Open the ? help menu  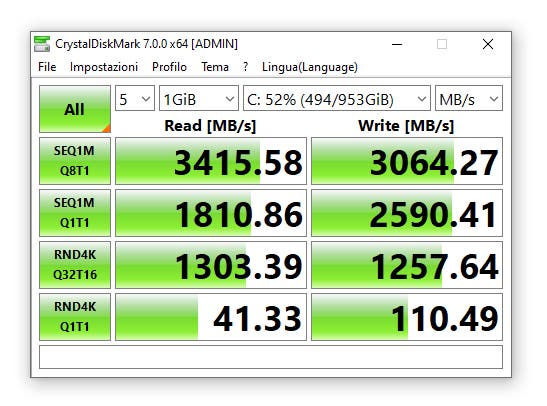246,67
